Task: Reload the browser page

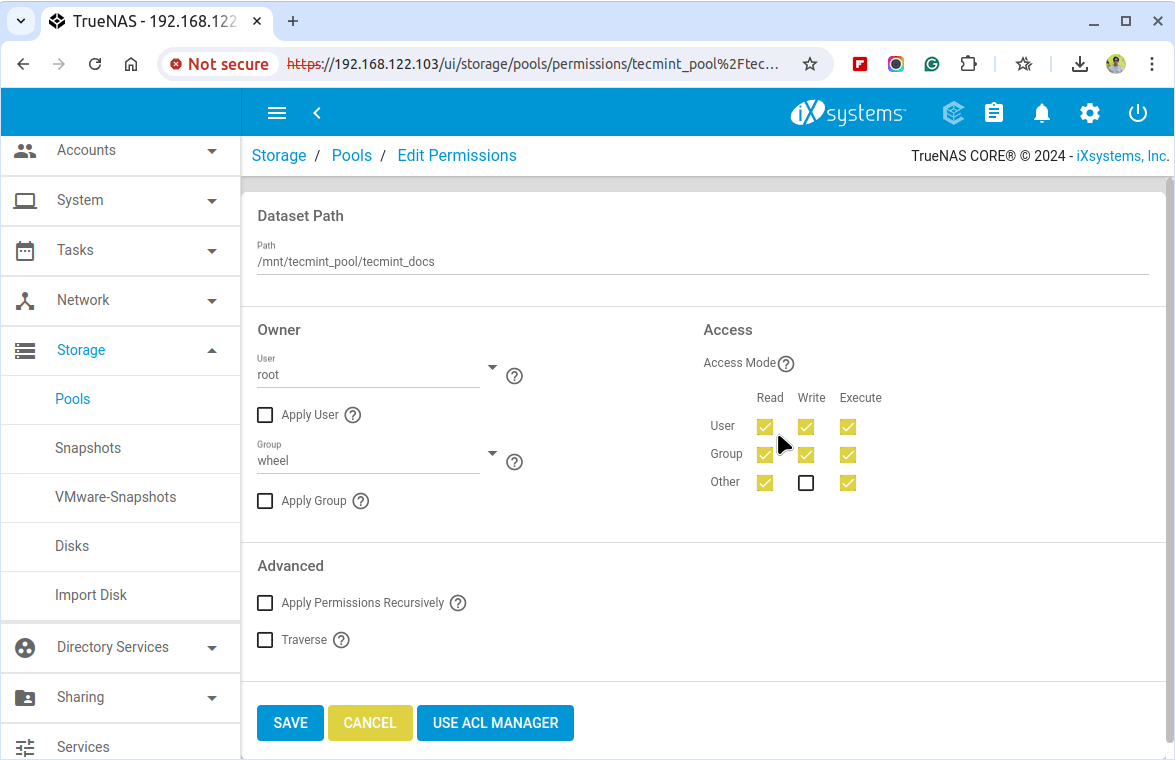Action: tap(94, 64)
